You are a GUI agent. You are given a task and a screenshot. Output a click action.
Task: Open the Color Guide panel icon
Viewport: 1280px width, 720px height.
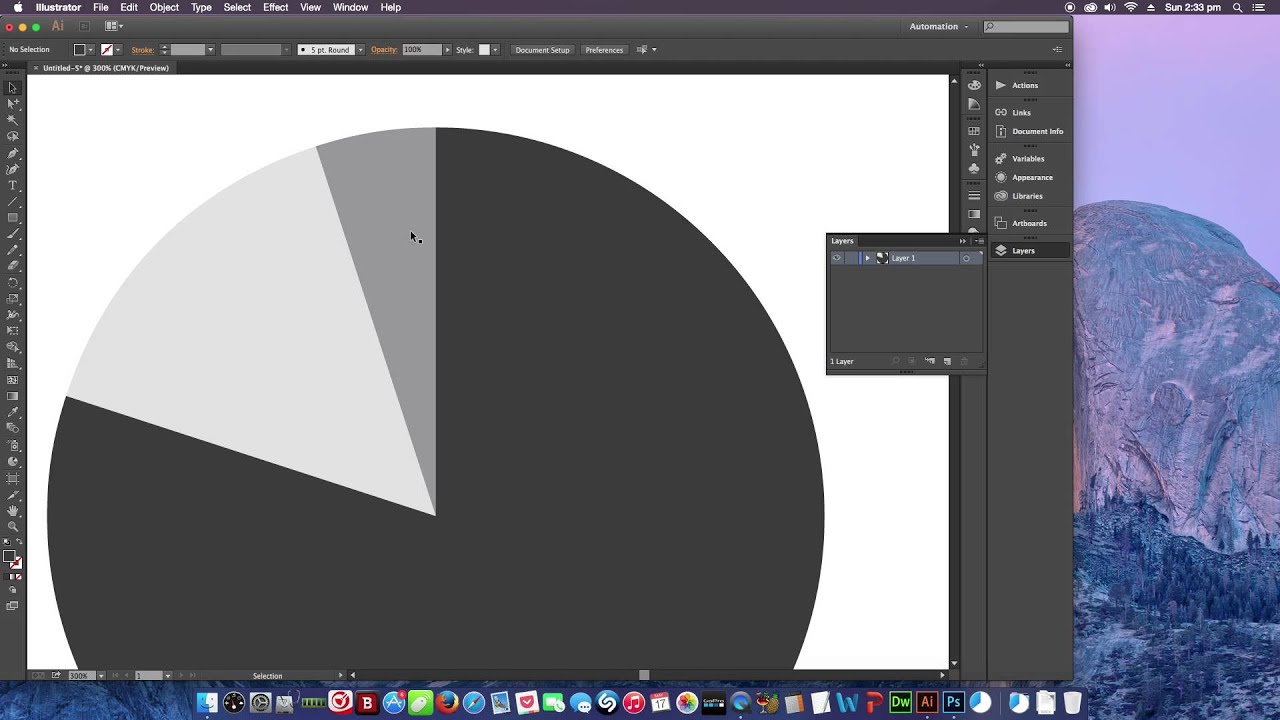pyautogui.click(x=974, y=104)
